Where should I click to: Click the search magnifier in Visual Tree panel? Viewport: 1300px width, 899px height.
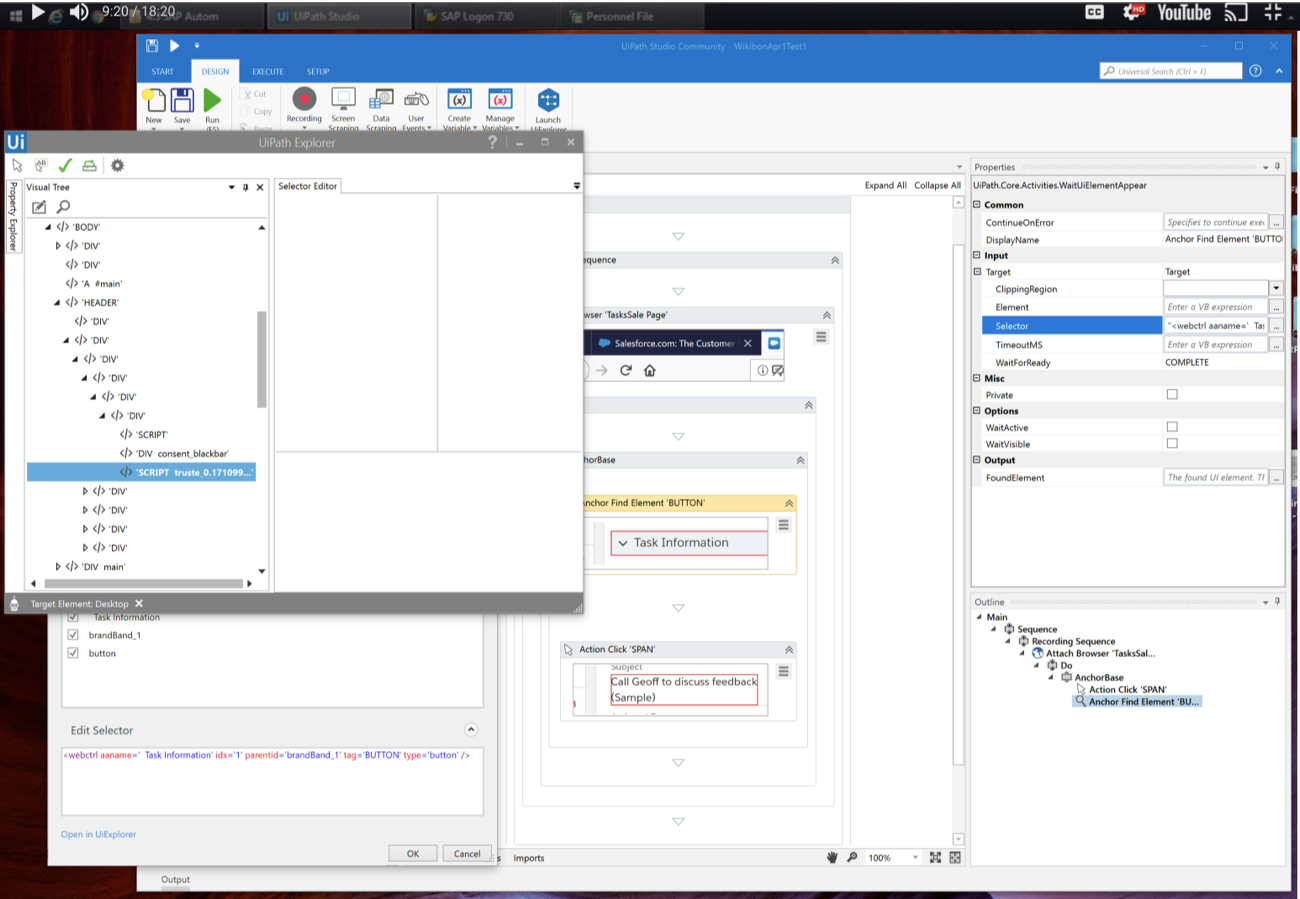63,207
